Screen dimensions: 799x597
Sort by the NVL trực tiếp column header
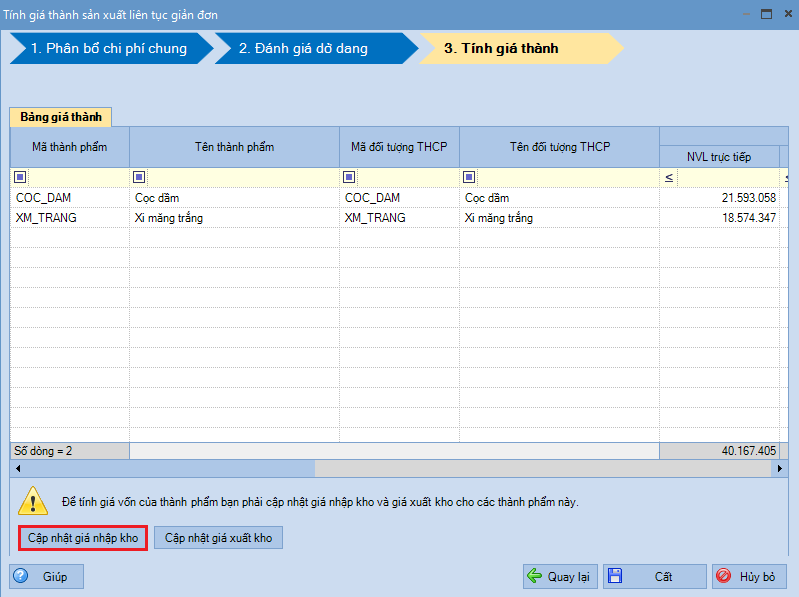(718, 156)
